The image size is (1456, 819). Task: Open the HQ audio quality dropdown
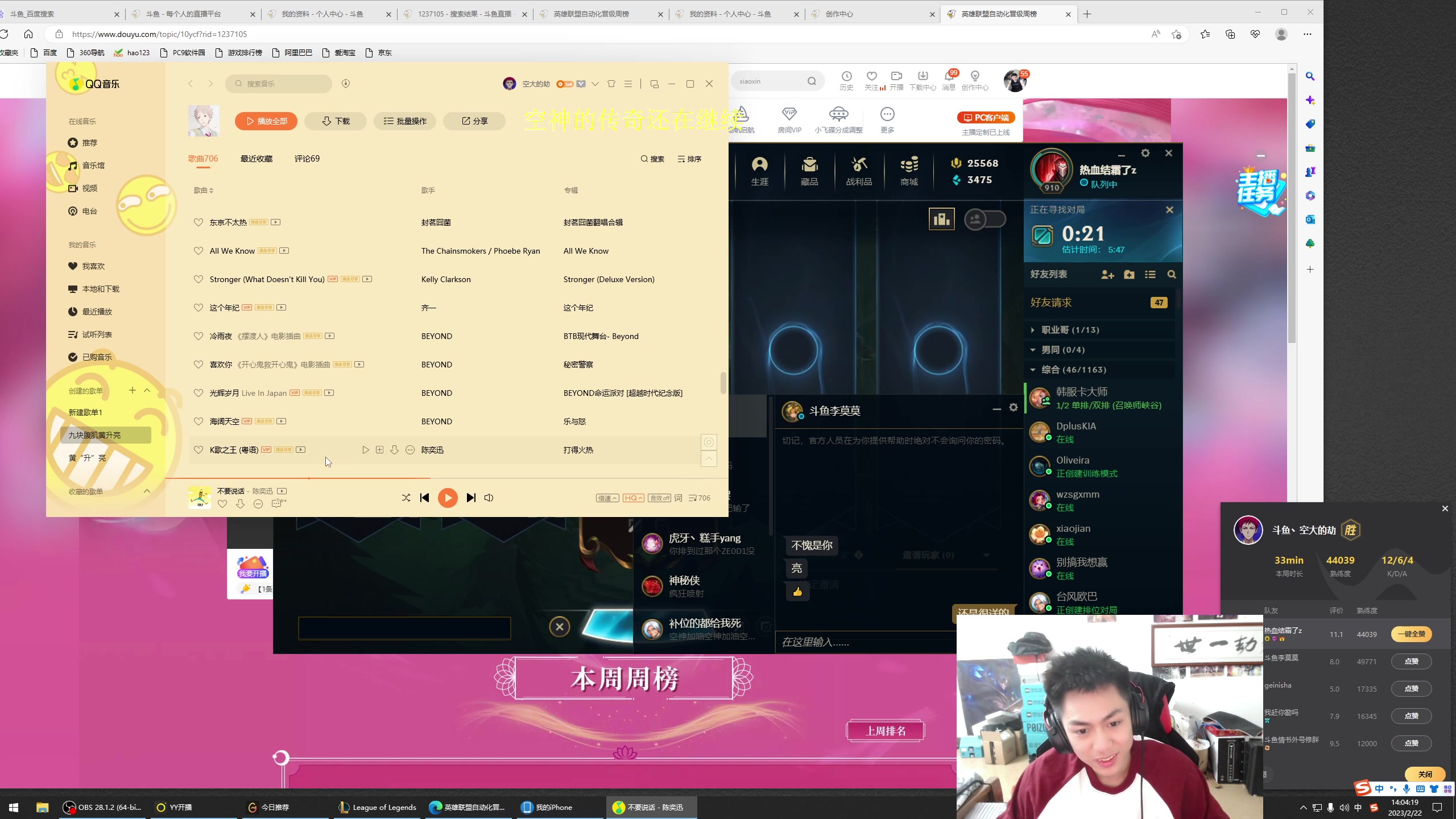[634, 498]
